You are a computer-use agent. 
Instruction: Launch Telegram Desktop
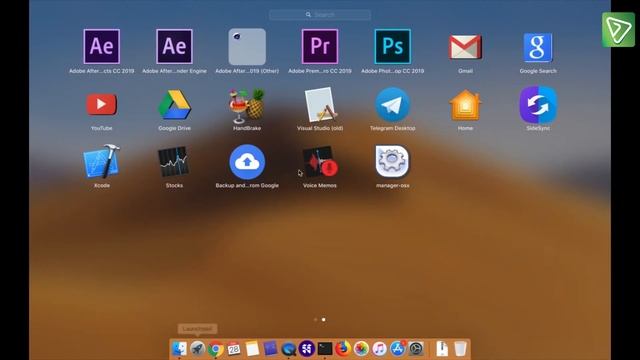393,105
